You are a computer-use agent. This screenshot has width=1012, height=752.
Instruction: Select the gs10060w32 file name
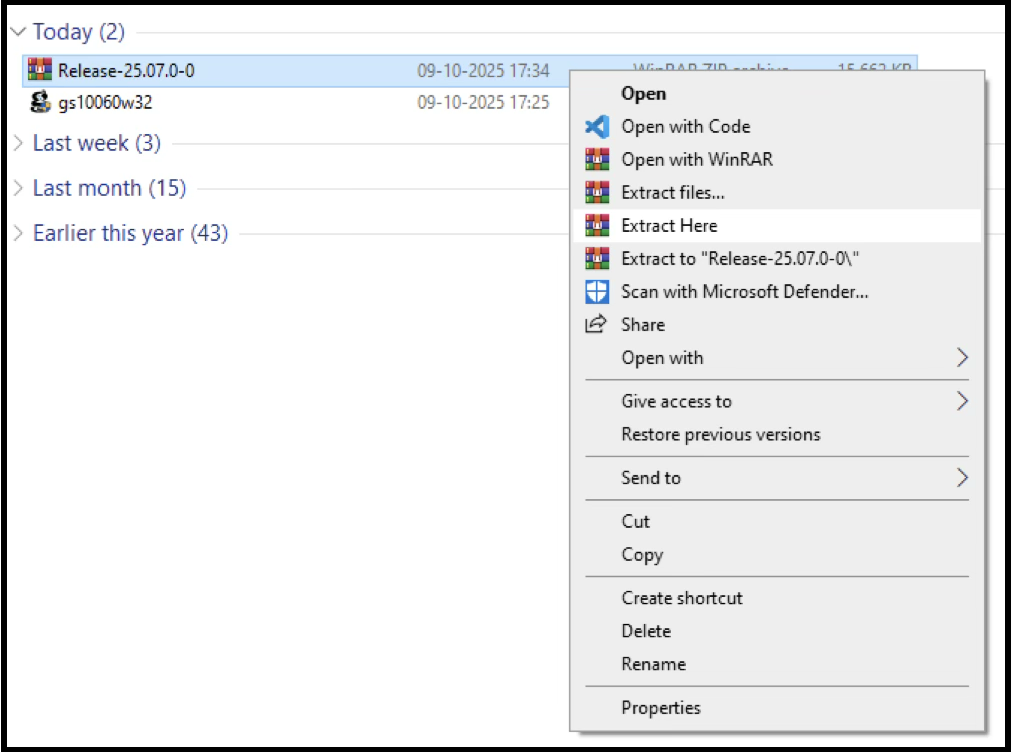[x=105, y=102]
